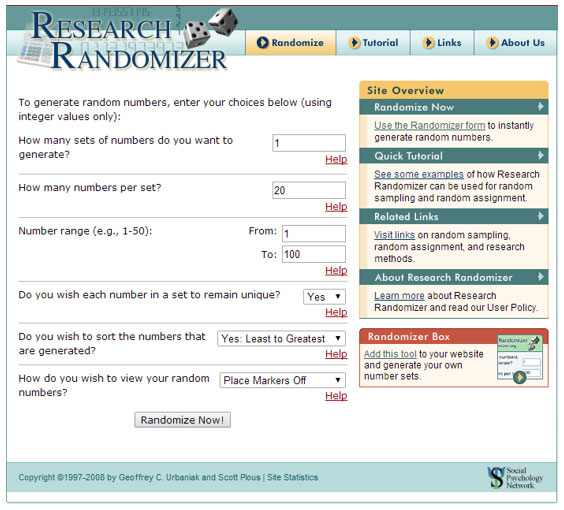Click the Quick Tutorial header arrow
The width and height of the screenshot is (564, 510).
[x=540, y=156]
